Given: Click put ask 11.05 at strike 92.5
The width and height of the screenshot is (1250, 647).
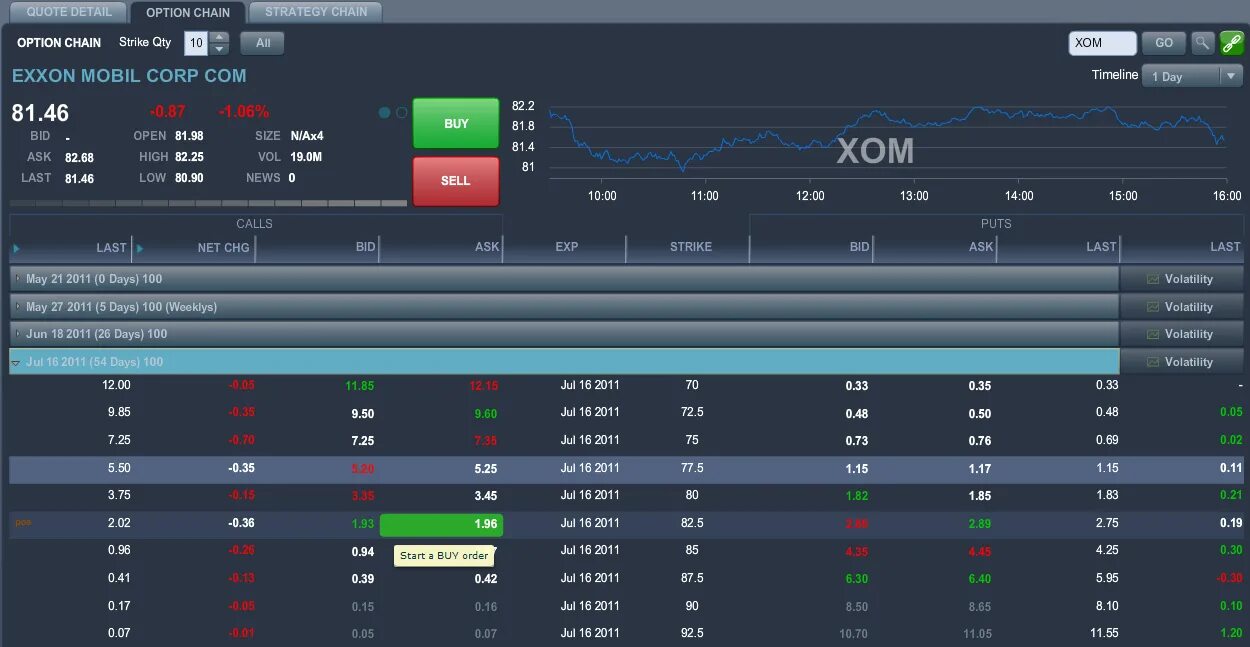Looking at the screenshot, I should tap(977, 634).
